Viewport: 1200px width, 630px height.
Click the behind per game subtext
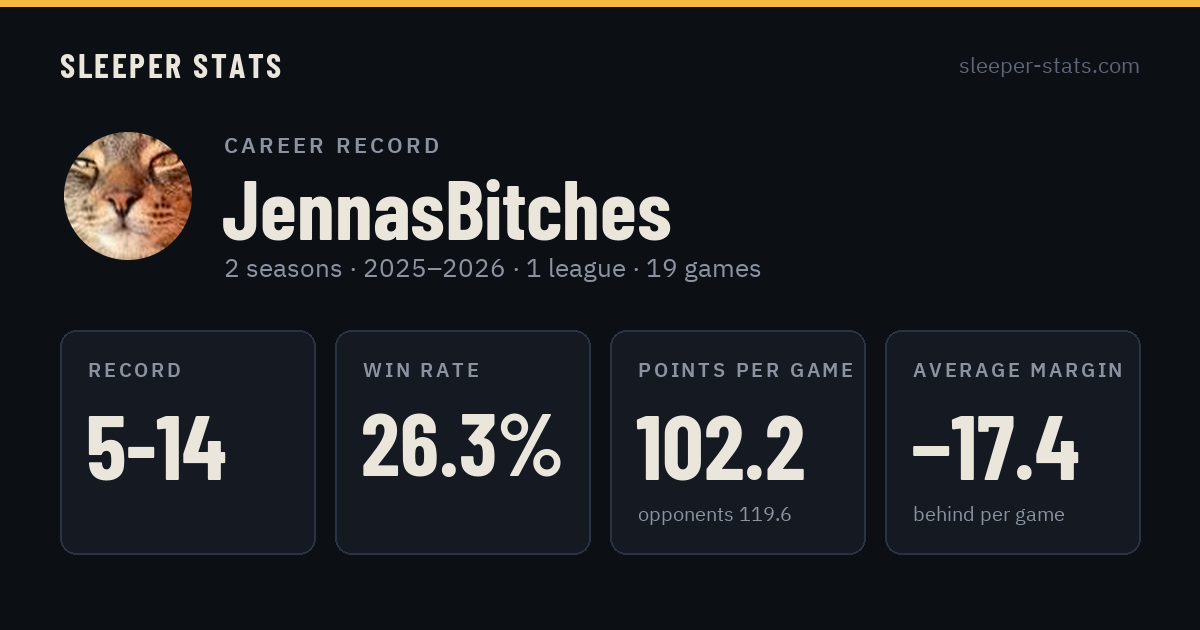[x=989, y=515]
